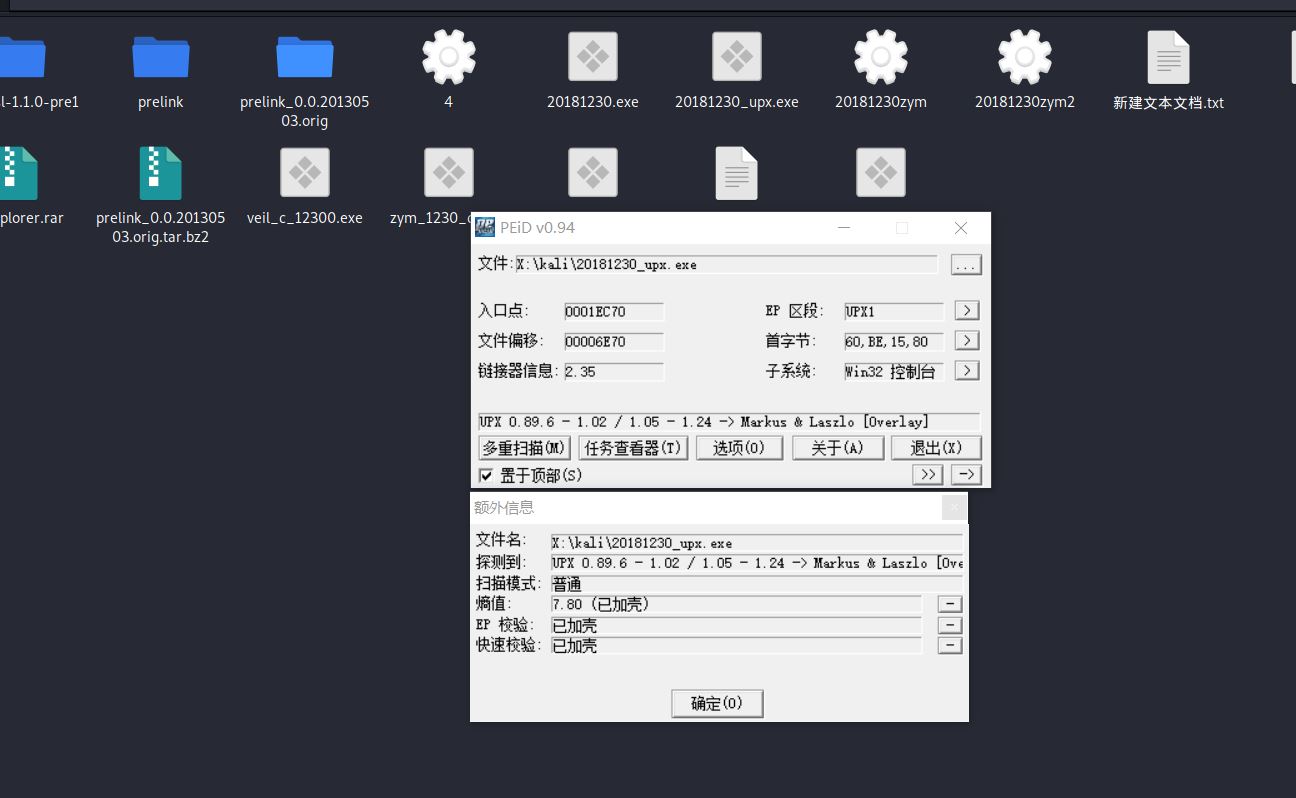Select the 20181230zym2 gear file
The height and width of the screenshot is (798, 1296).
[x=1024, y=57]
